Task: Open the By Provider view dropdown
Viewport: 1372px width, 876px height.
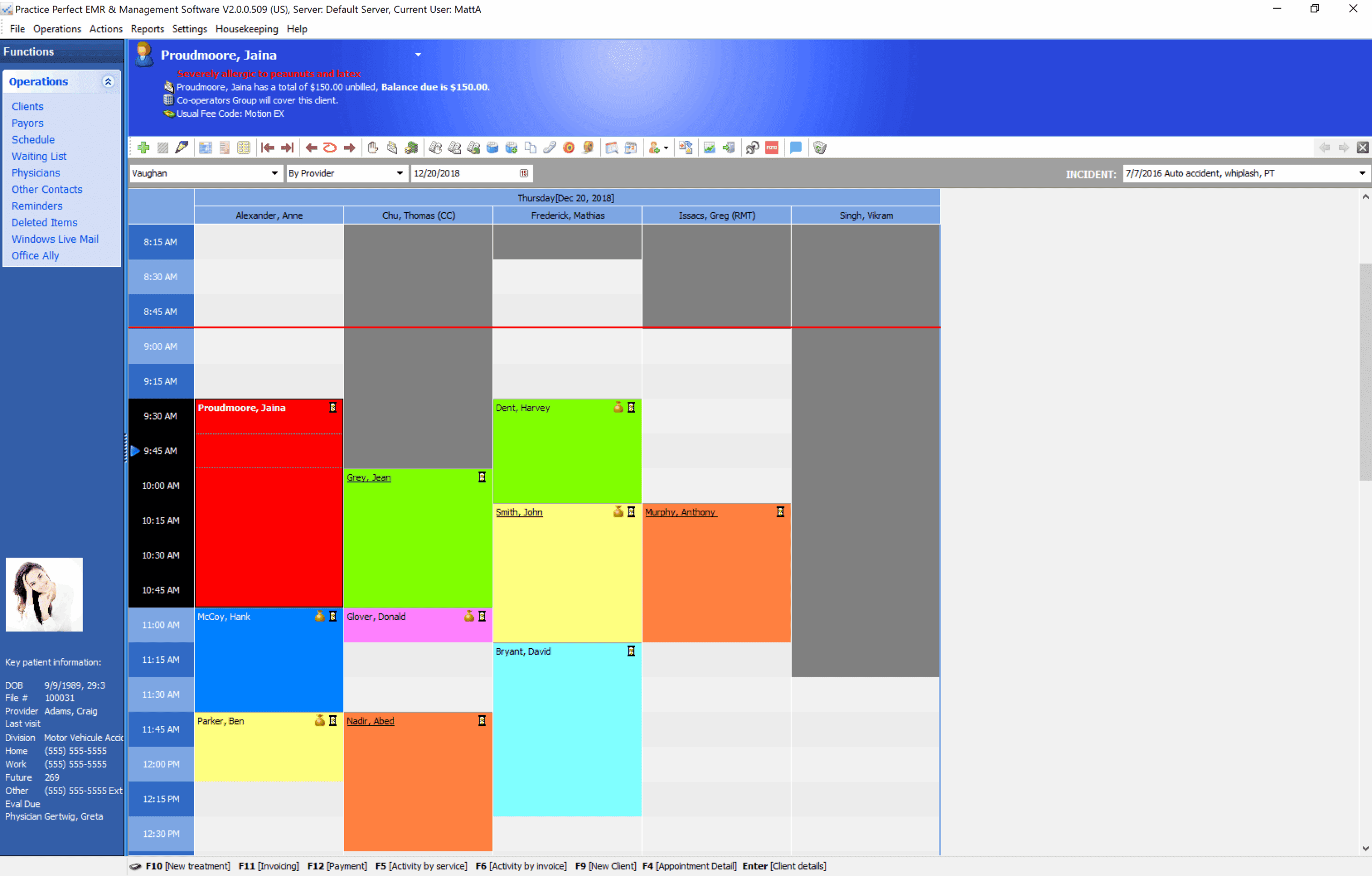Action: (x=399, y=173)
